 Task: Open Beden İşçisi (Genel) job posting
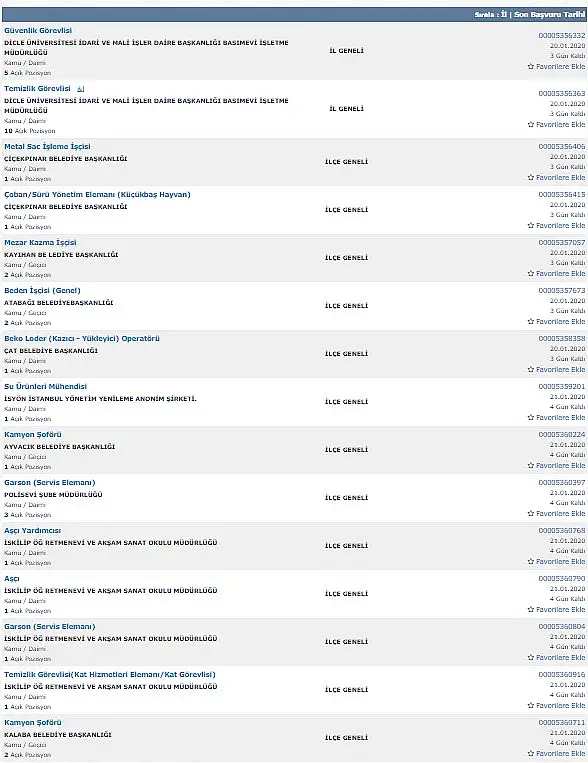coord(42,291)
